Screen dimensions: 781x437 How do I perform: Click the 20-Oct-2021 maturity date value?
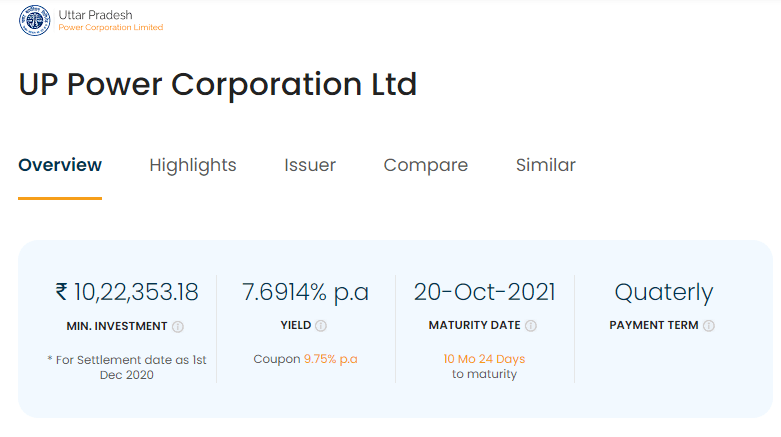485,292
